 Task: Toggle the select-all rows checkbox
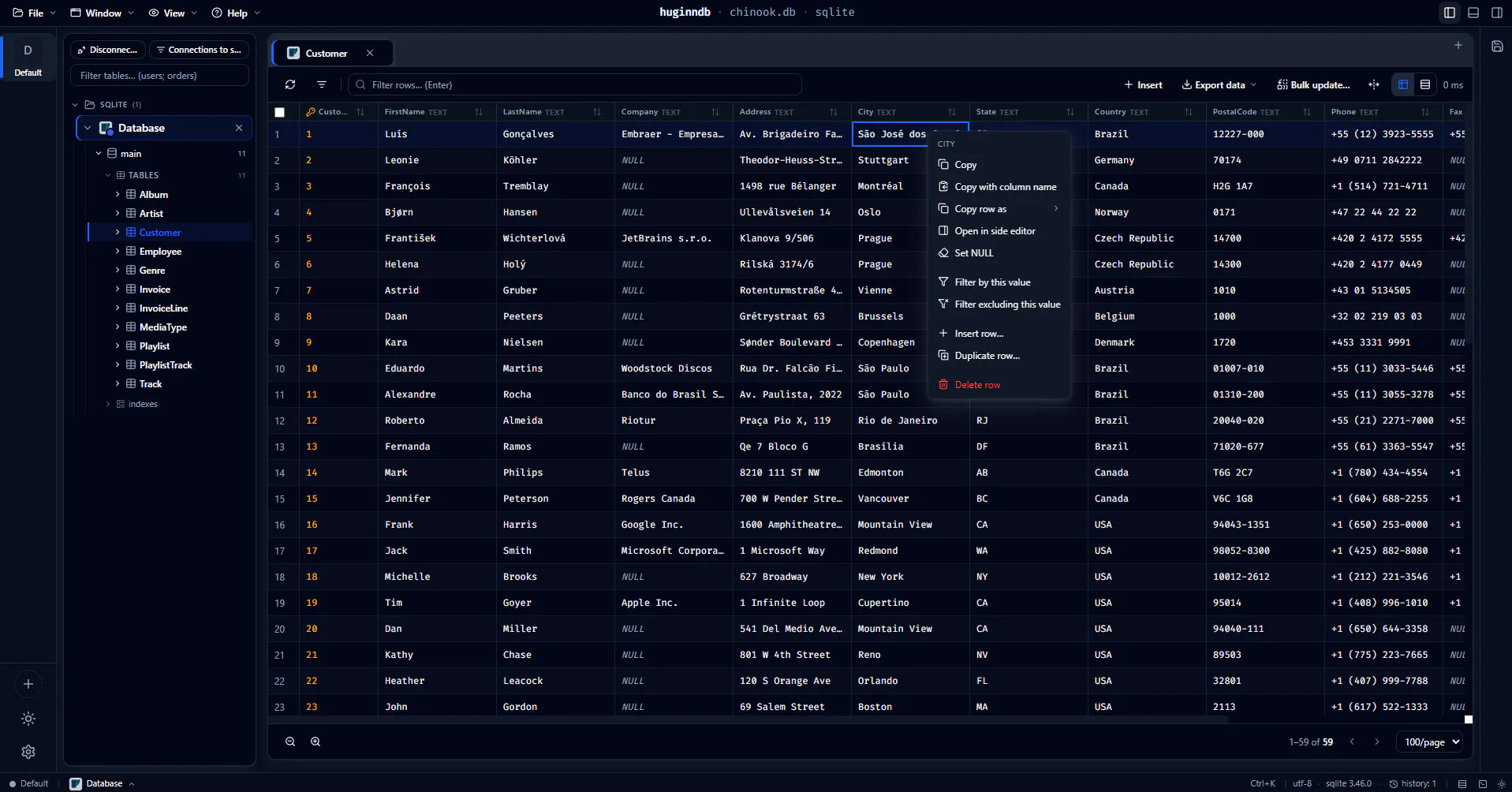(279, 112)
